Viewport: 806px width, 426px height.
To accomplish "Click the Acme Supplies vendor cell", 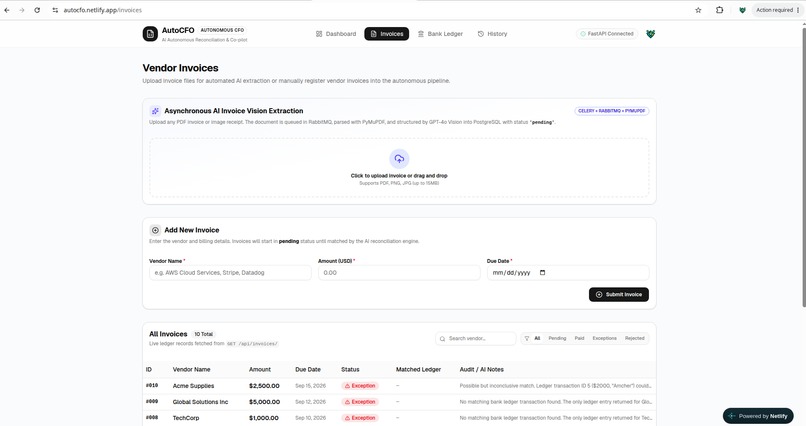I will (x=193, y=386).
